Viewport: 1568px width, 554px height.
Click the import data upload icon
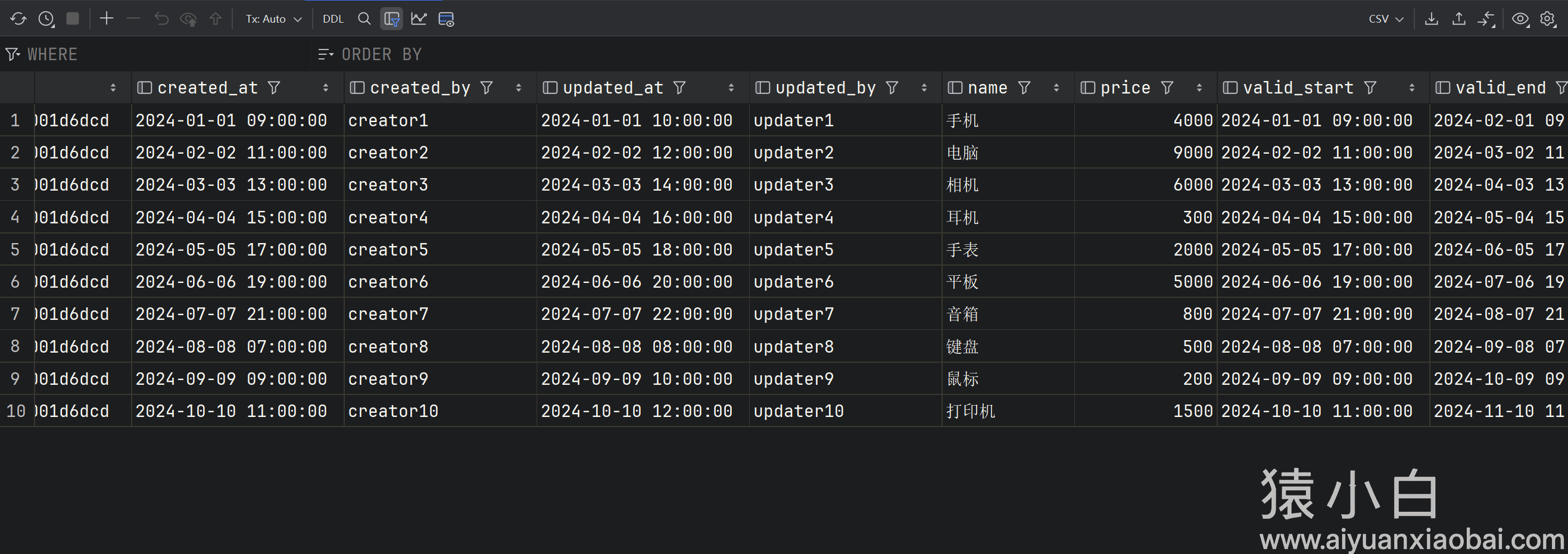click(x=1459, y=19)
